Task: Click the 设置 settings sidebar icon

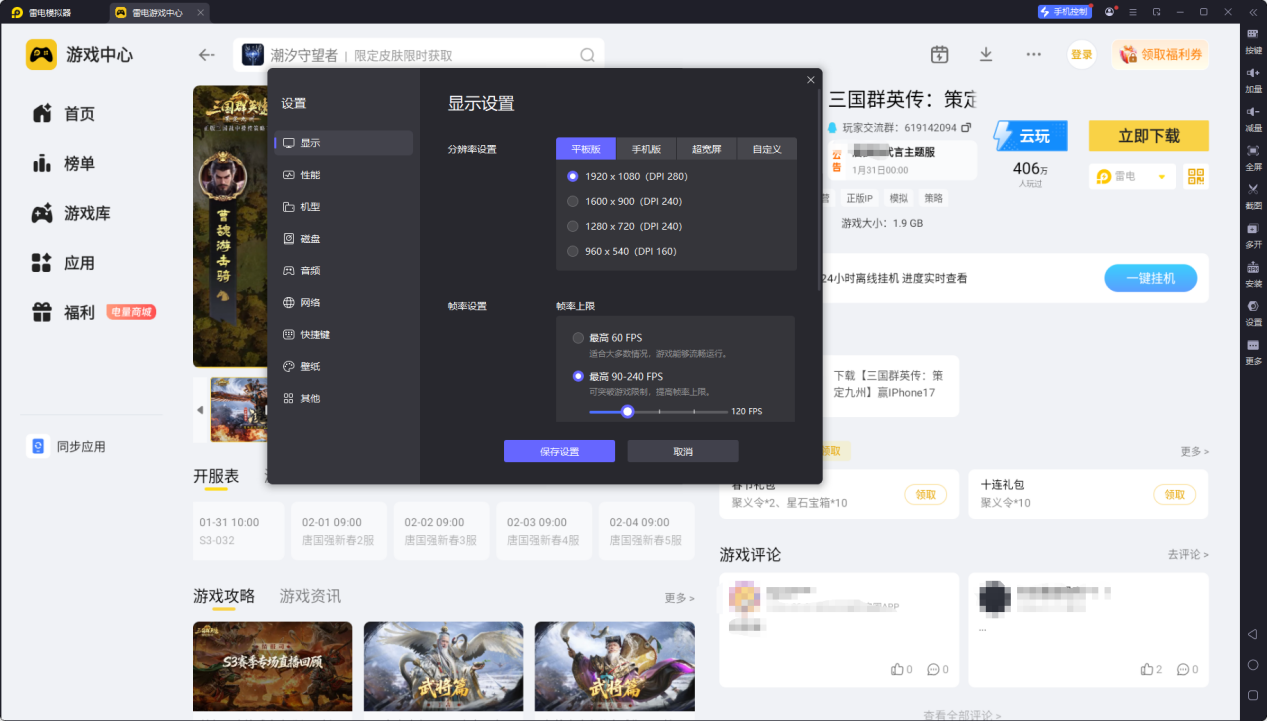Action: click(1253, 312)
